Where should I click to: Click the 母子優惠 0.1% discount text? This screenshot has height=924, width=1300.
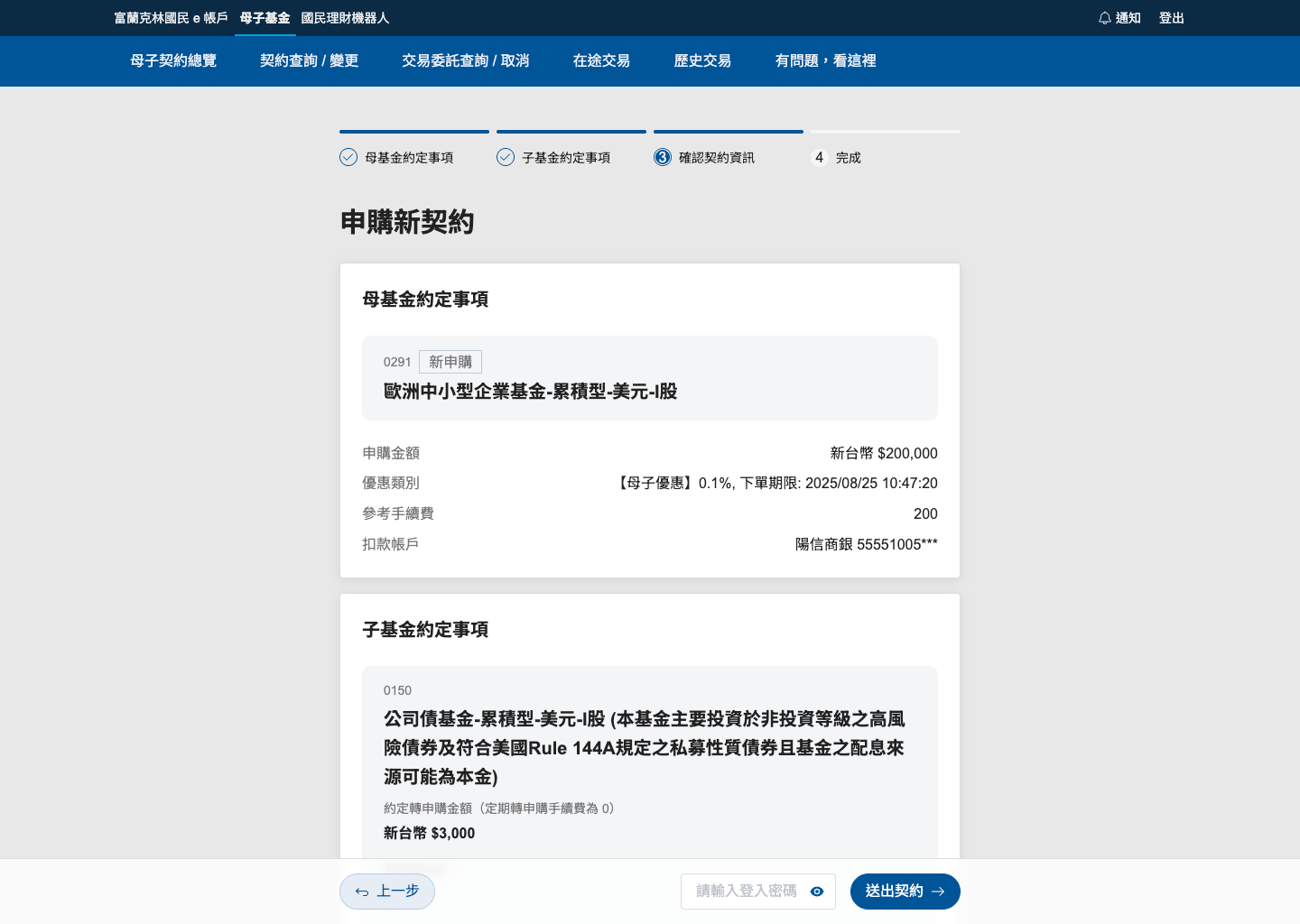click(775, 484)
